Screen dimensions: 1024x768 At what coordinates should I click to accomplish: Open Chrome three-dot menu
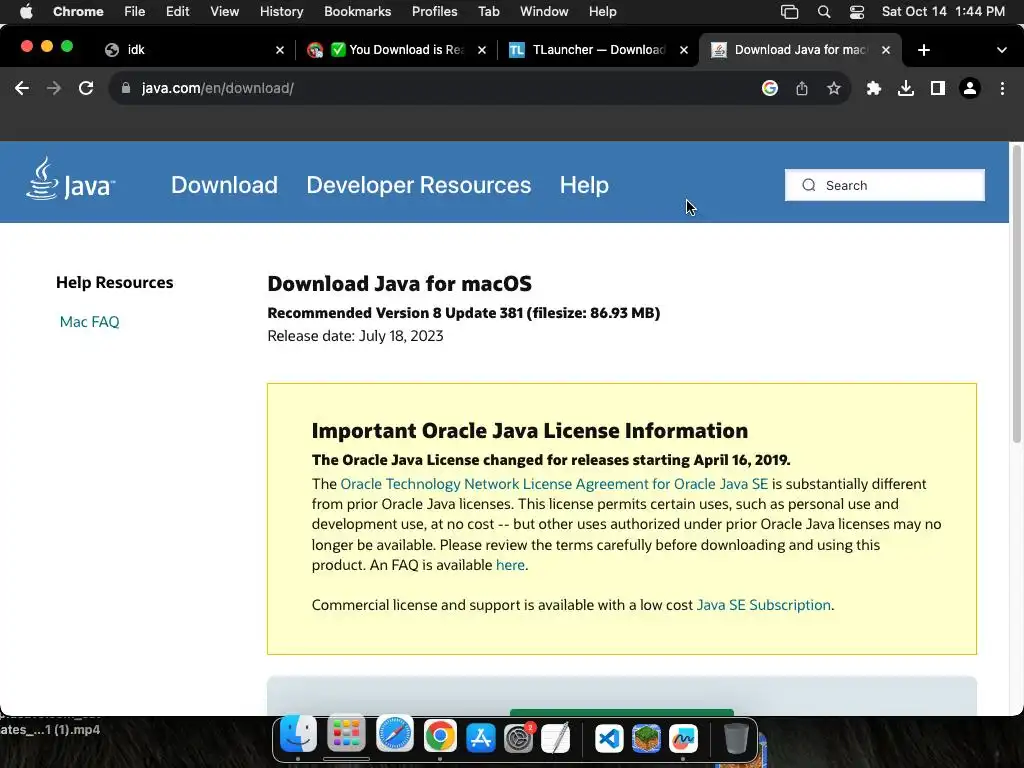click(x=1002, y=88)
